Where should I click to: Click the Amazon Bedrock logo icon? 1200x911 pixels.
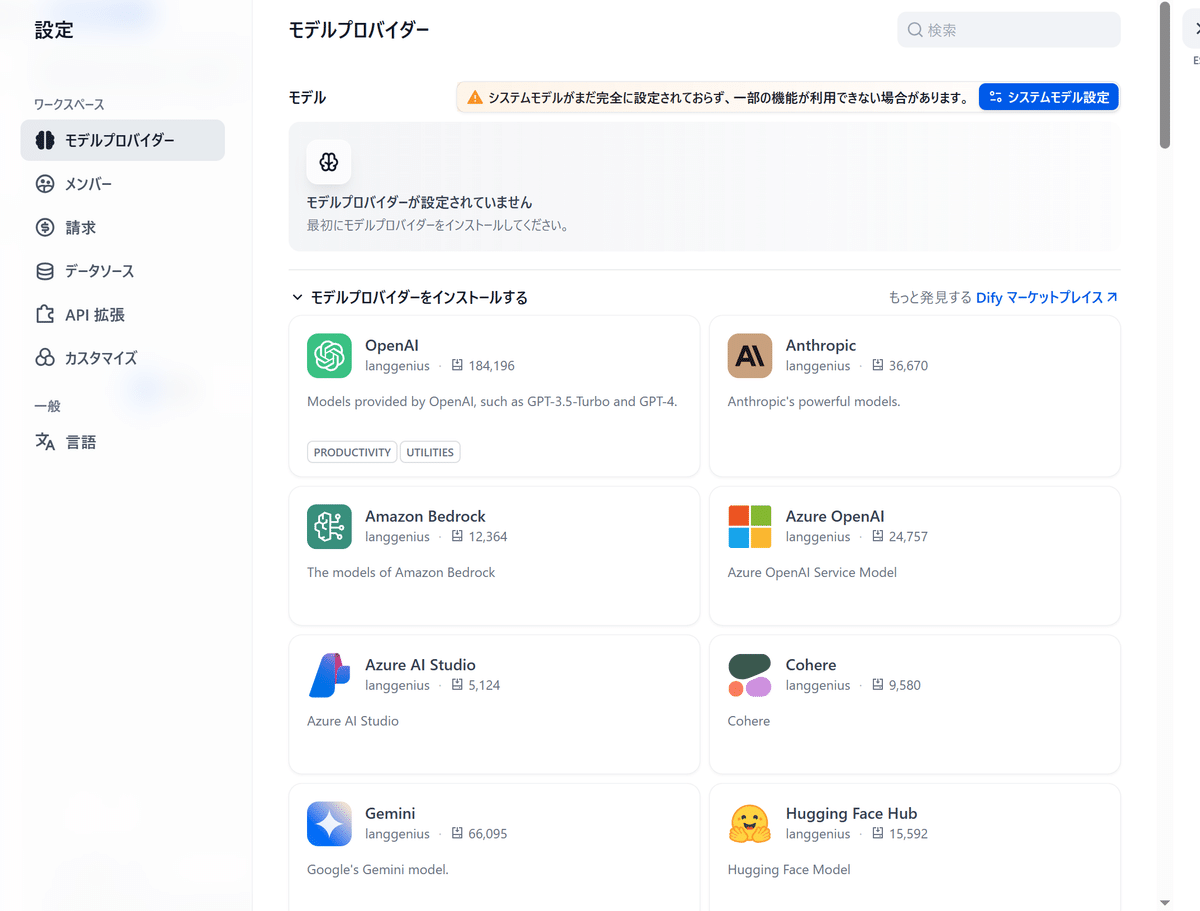329,527
